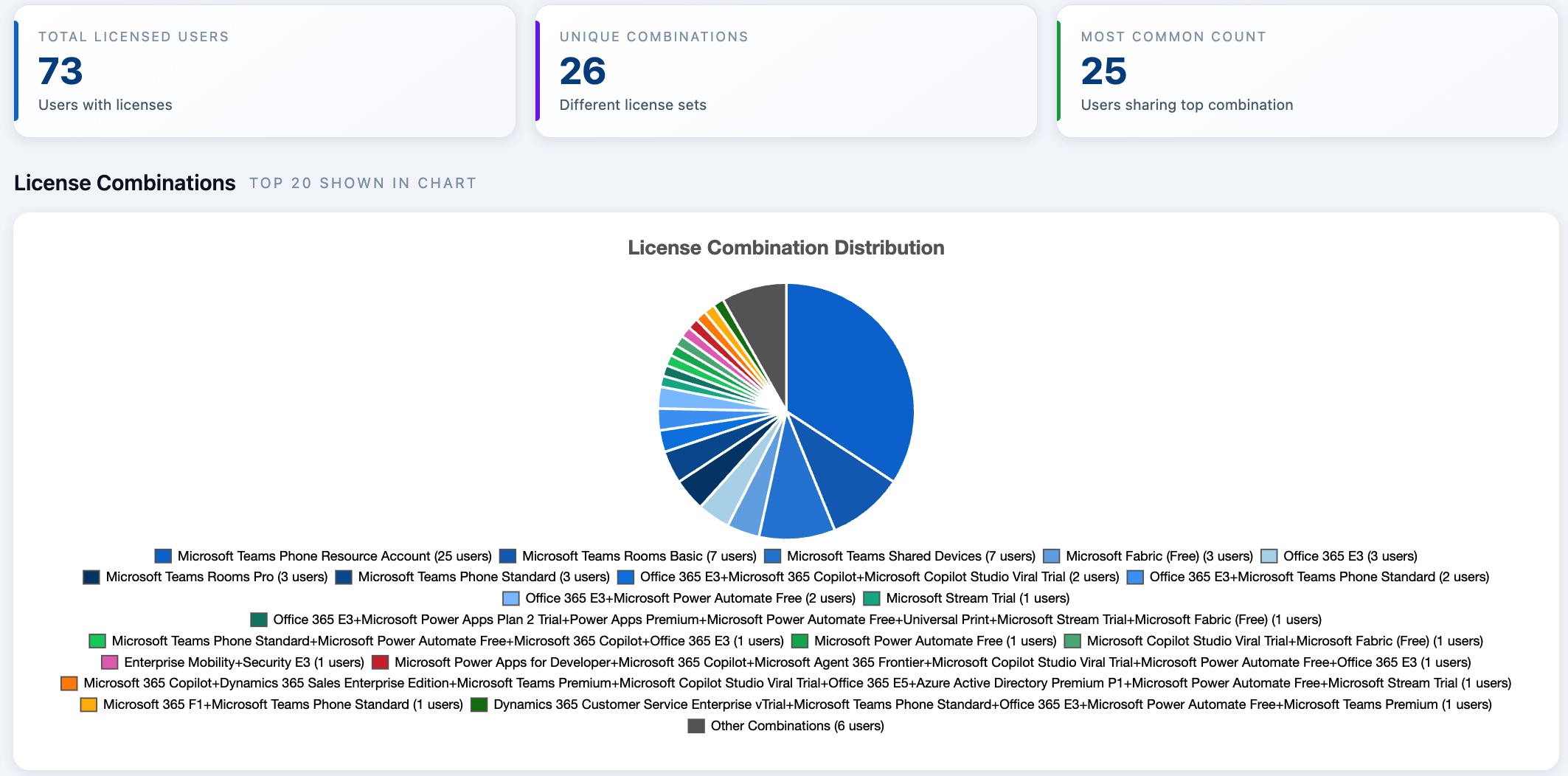
Task: Click the Most Common Count card
Action: tap(1308, 71)
